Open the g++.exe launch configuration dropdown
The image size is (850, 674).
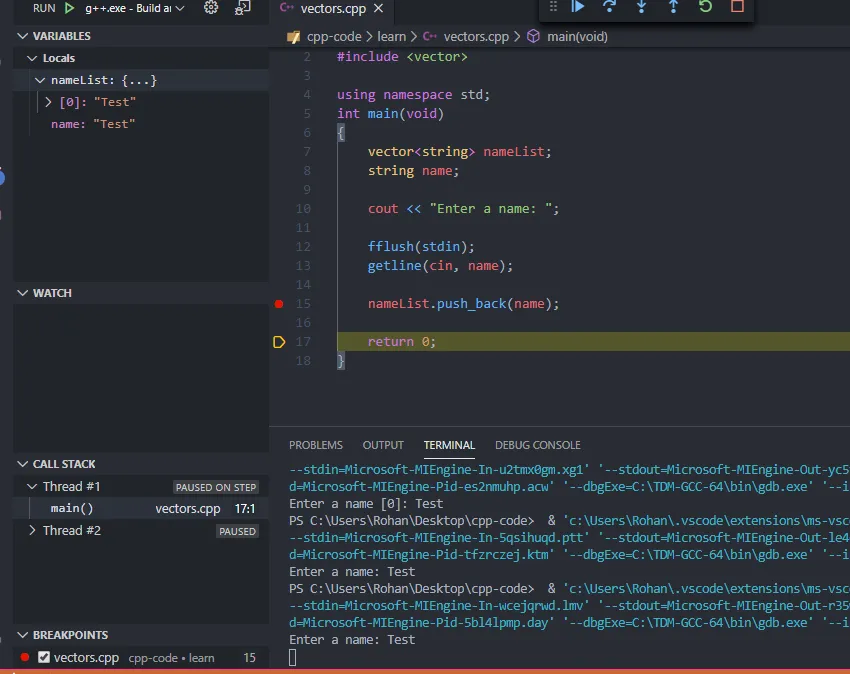pyautogui.click(x=130, y=8)
